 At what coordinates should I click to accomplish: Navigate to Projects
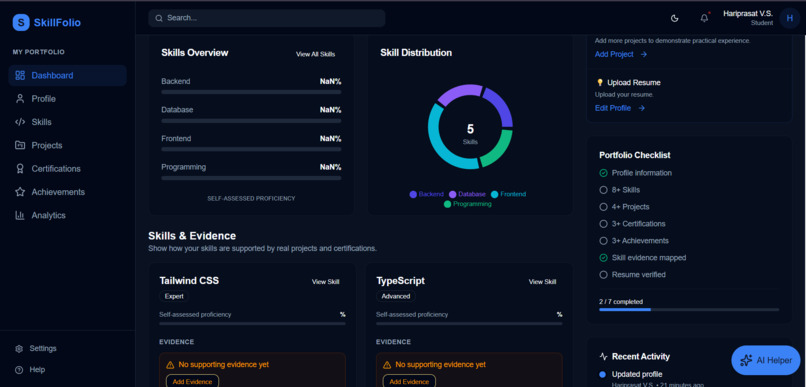(67, 145)
